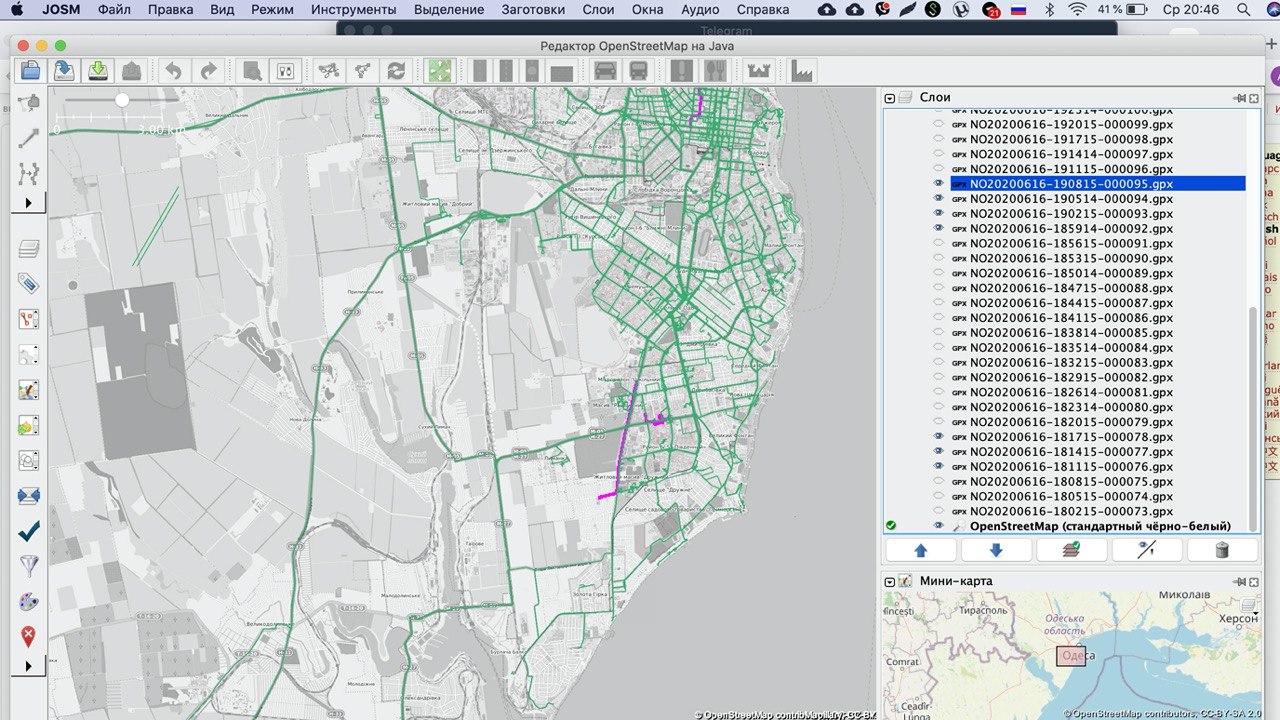This screenshot has width=1280, height=720.
Task: Click the Одеса rectangle on the mini-map
Action: (1071, 656)
